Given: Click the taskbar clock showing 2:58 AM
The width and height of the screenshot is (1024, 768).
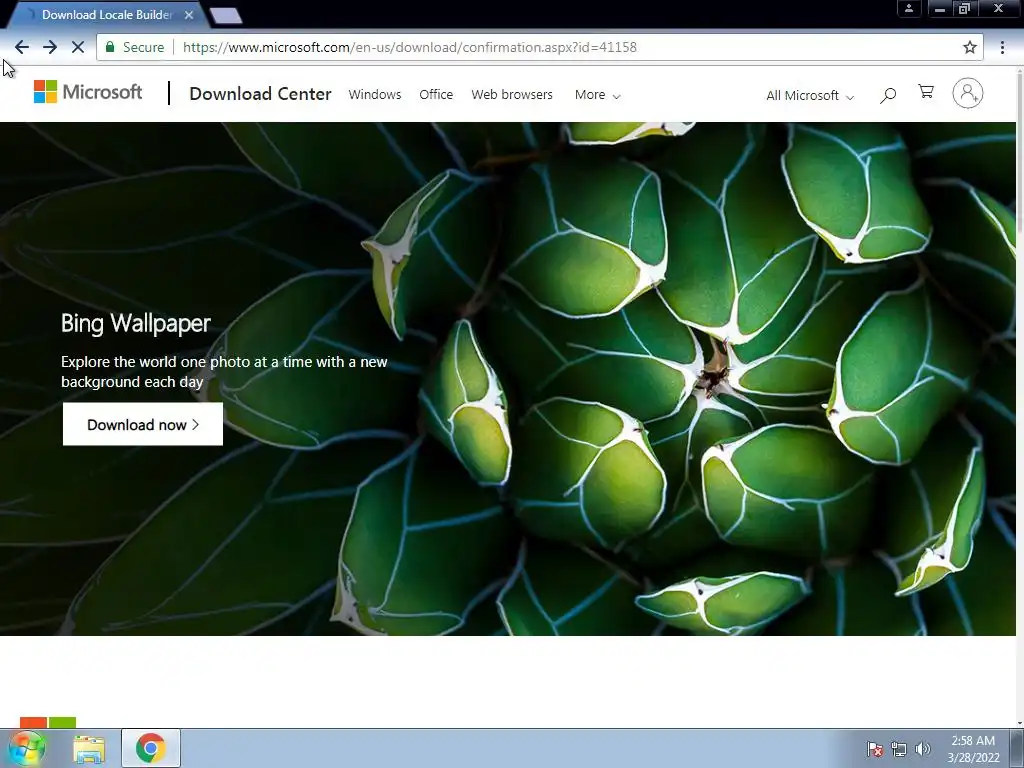Looking at the screenshot, I should click(x=973, y=748).
